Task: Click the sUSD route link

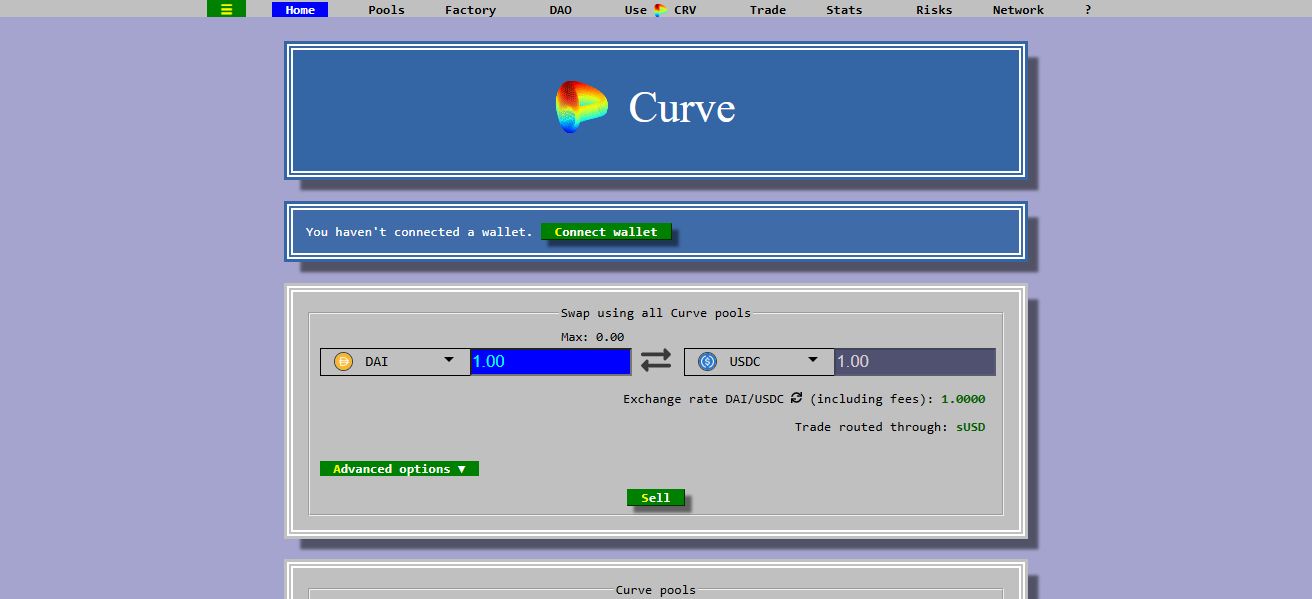Action: (970, 427)
